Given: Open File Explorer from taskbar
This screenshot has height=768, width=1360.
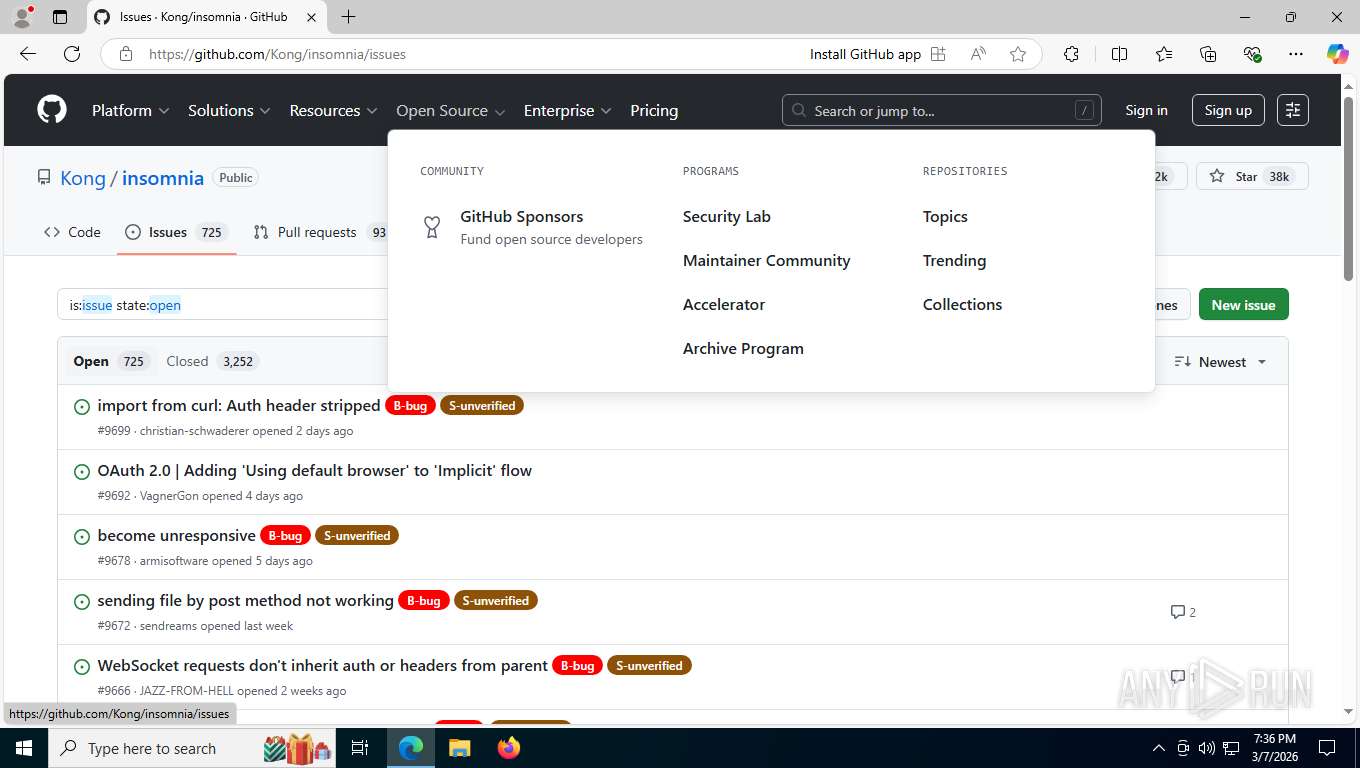Looking at the screenshot, I should point(459,748).
